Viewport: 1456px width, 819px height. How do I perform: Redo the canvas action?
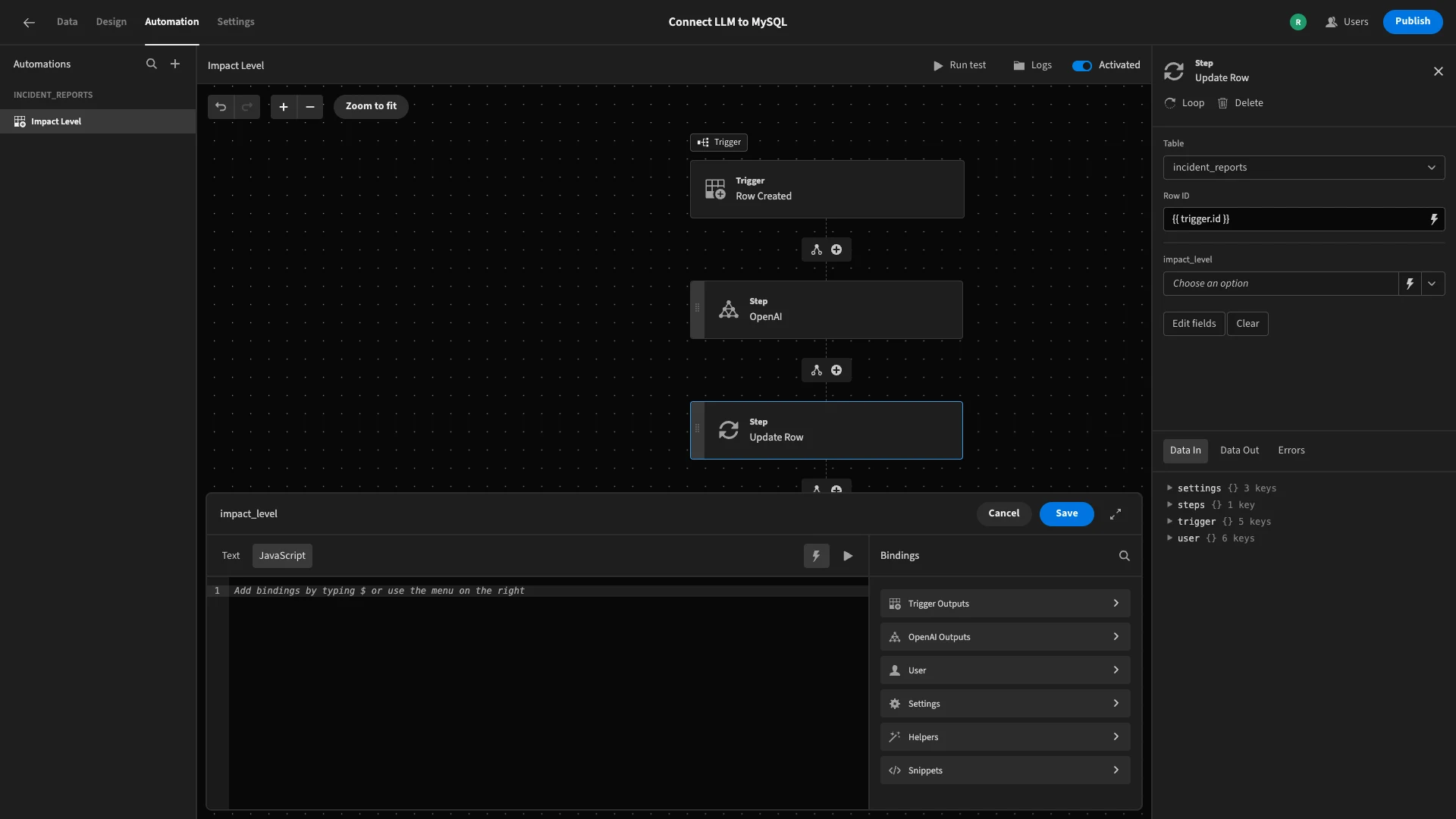247,107
